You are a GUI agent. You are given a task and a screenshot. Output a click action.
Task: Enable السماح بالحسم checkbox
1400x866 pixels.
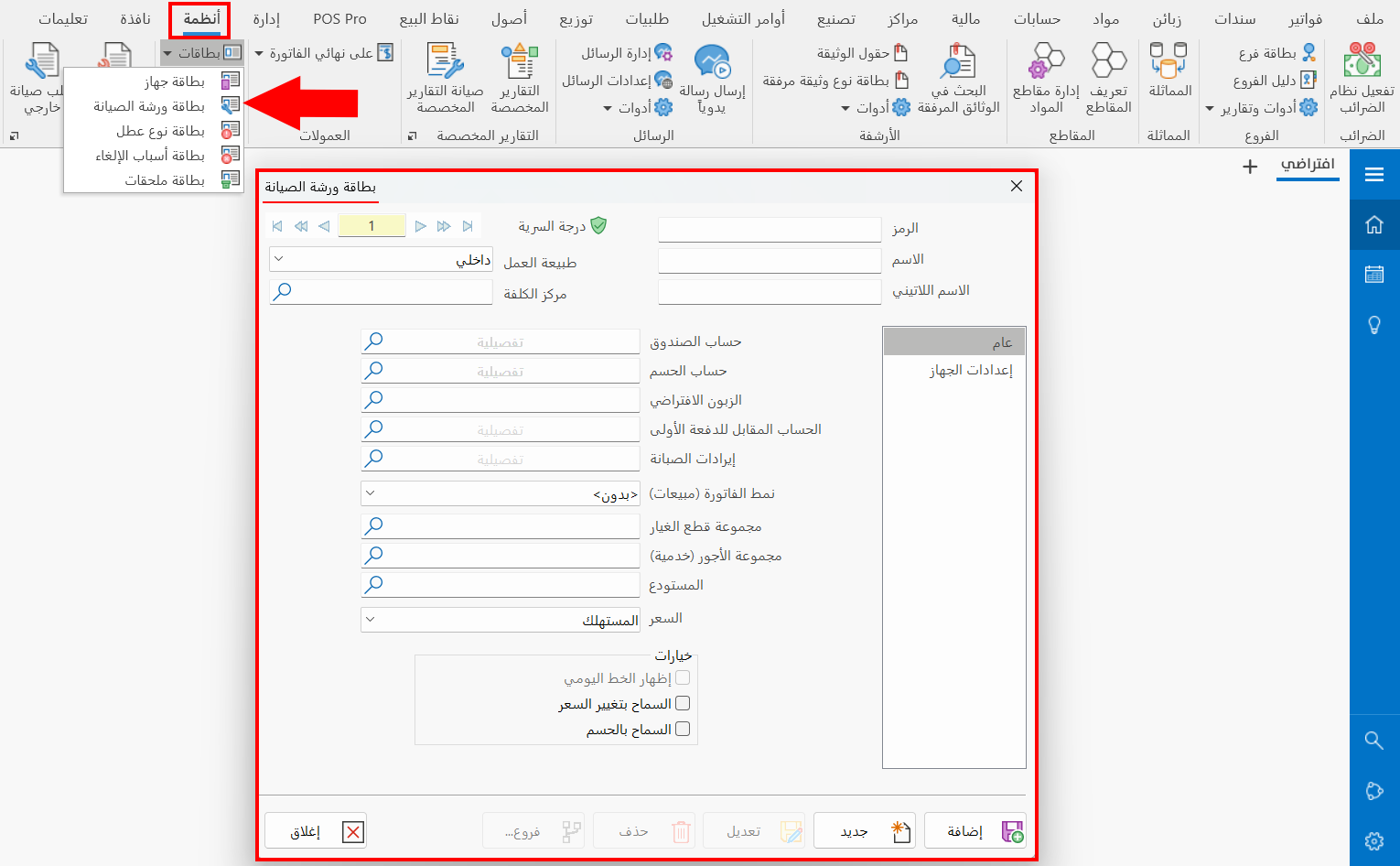682,729
